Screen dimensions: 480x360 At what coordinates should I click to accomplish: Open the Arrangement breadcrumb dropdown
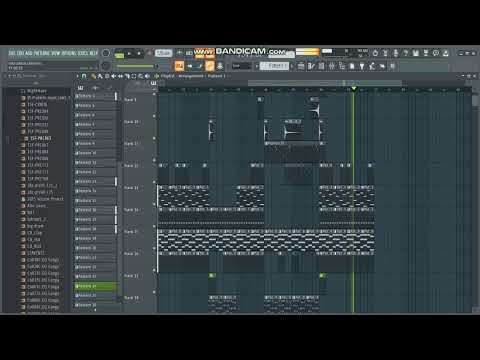[x=191, y=76]
